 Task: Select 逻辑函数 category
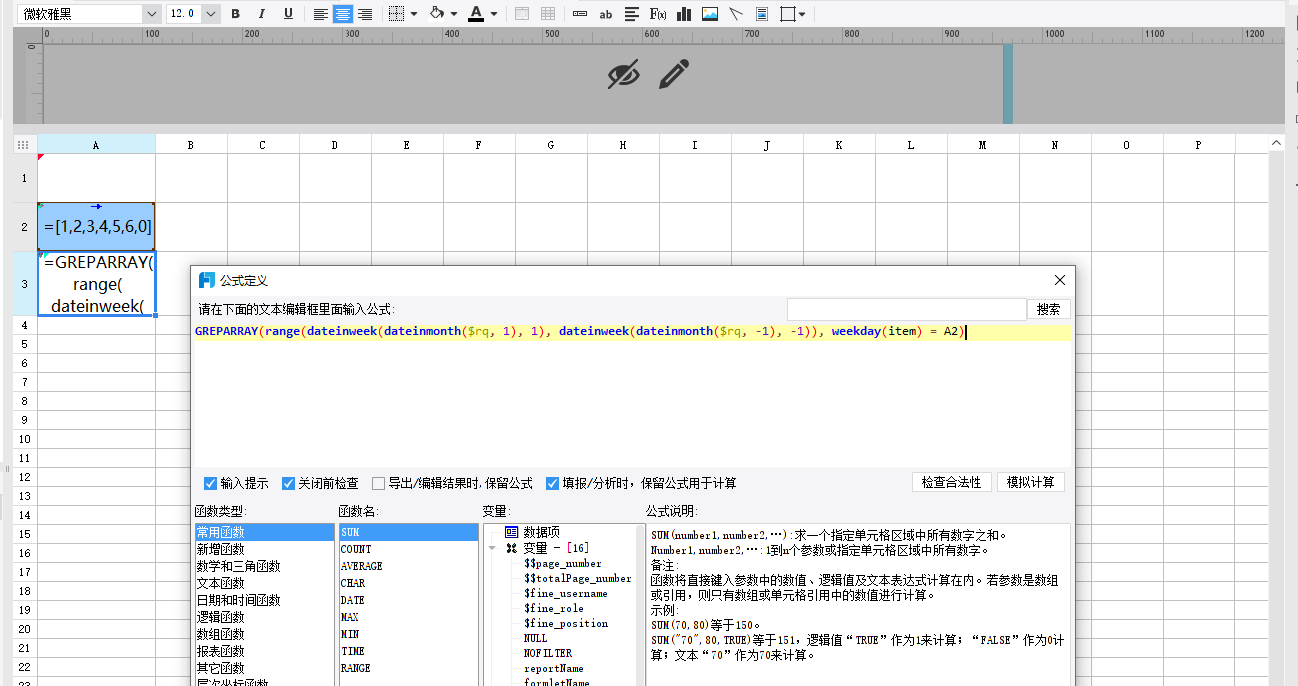click(x=265, y=617)
